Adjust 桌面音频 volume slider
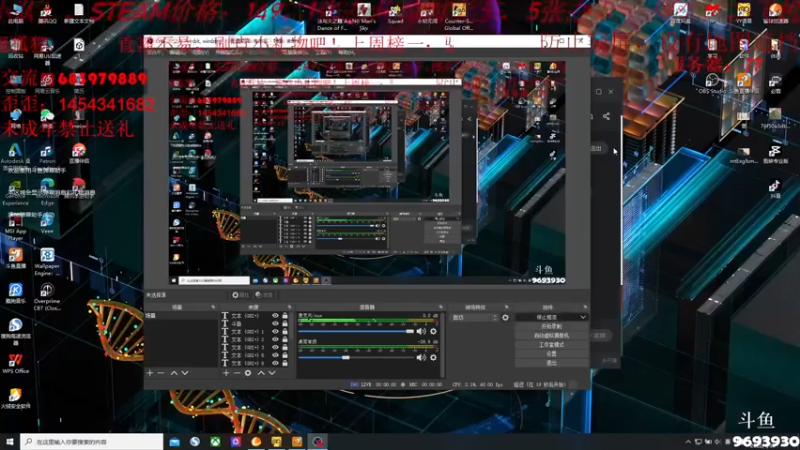Image resolution: width=800 pixels, height=450 pixels. pos(356,358)
